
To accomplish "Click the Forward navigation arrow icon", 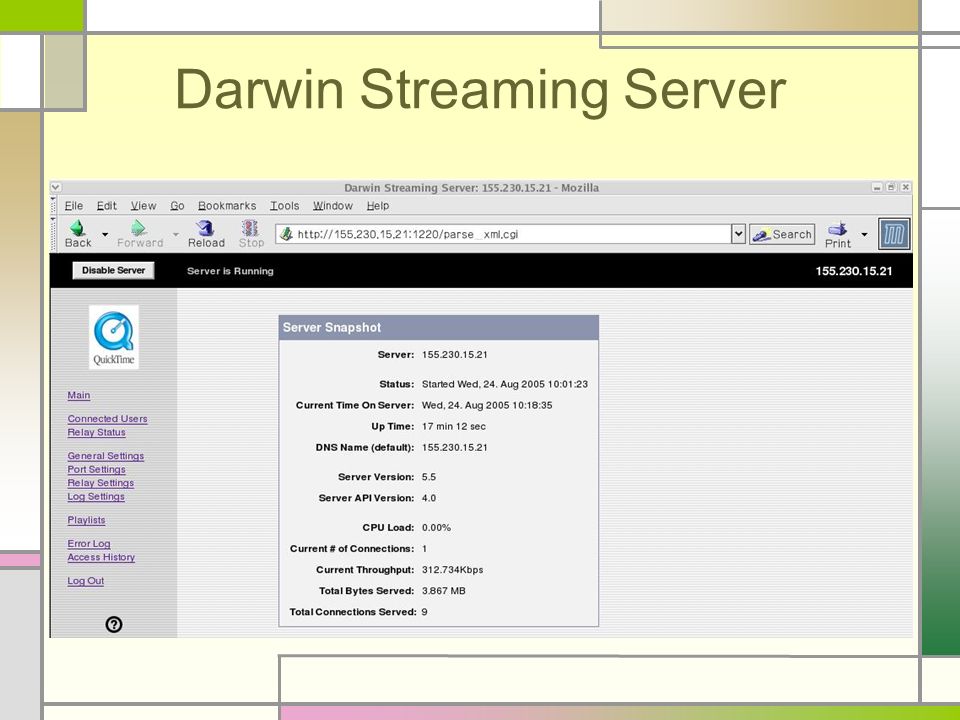I will pos(139,228).
